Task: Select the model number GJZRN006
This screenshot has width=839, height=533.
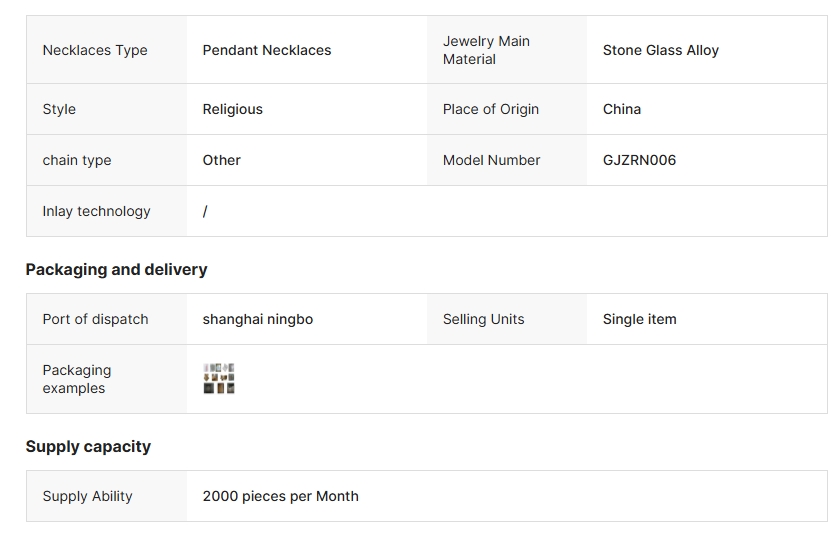Action: tap(639, 160)
